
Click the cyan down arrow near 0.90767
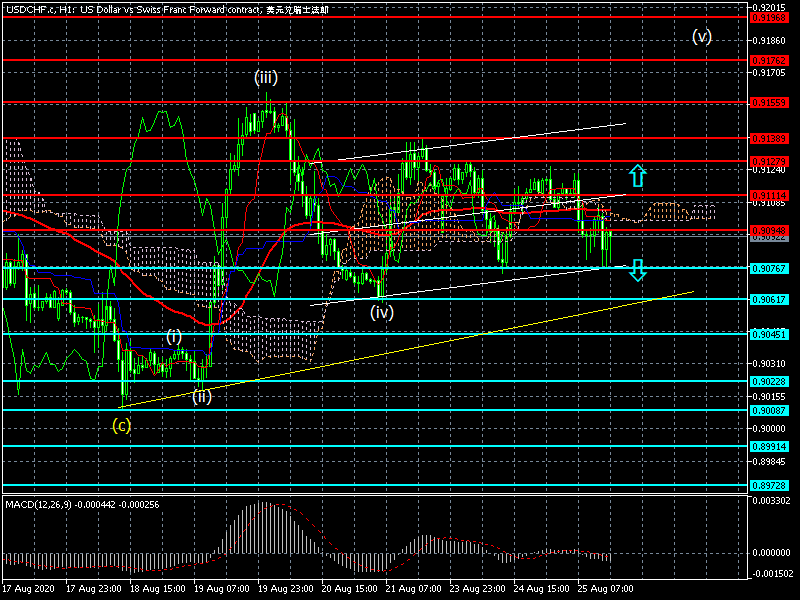pos(637,270)
